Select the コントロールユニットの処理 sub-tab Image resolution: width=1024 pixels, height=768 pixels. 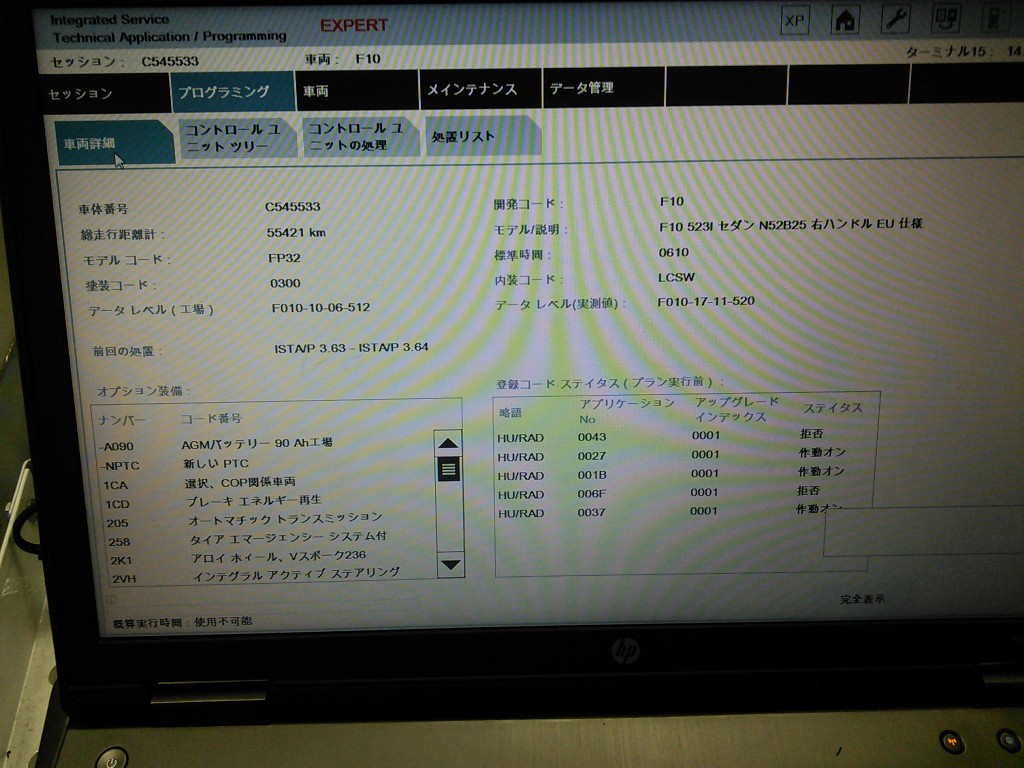tap(359, 136)
